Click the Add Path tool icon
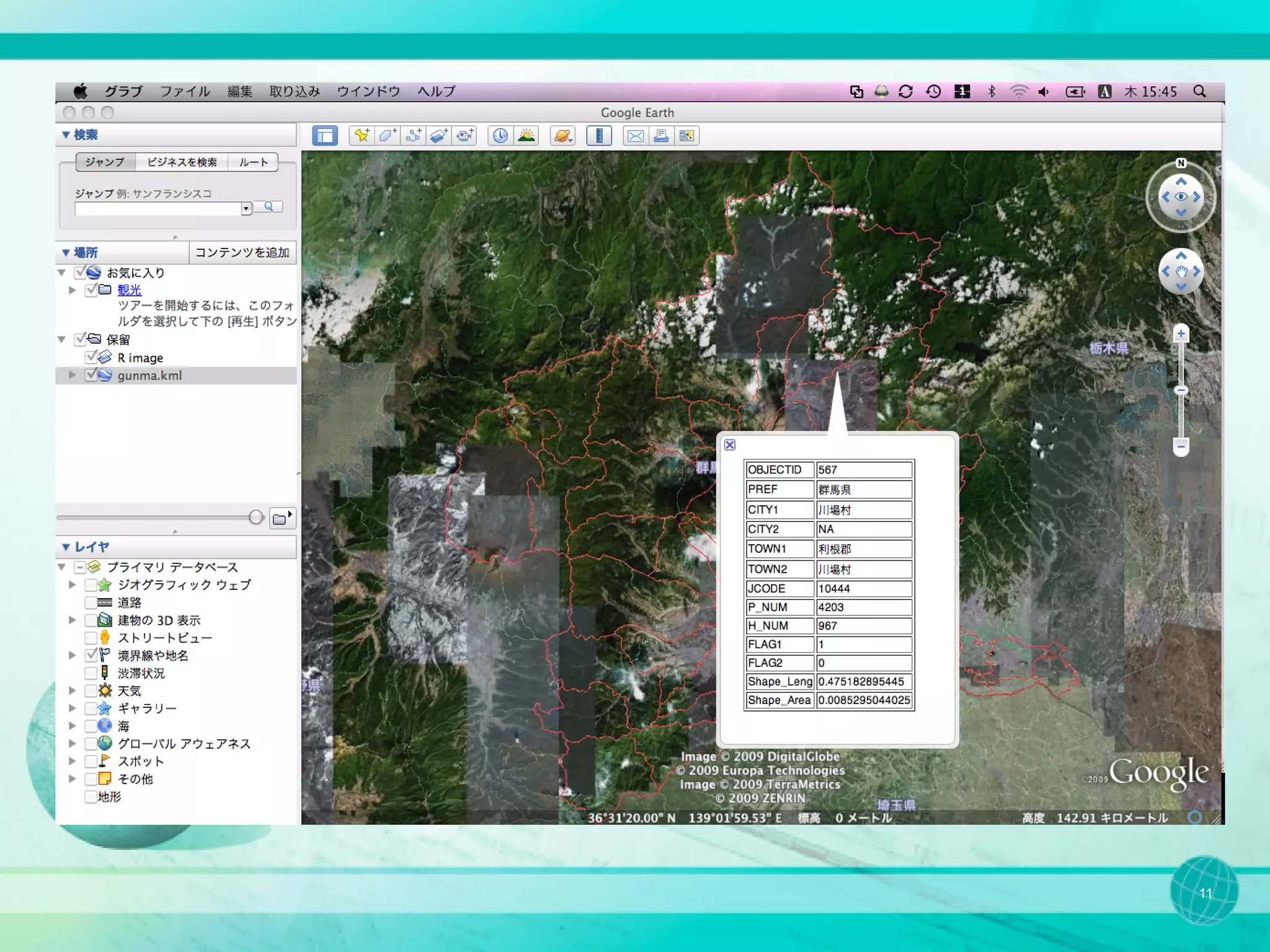Screen dimensions: 1270x952 pyautogui.click(x=414, y=136)
